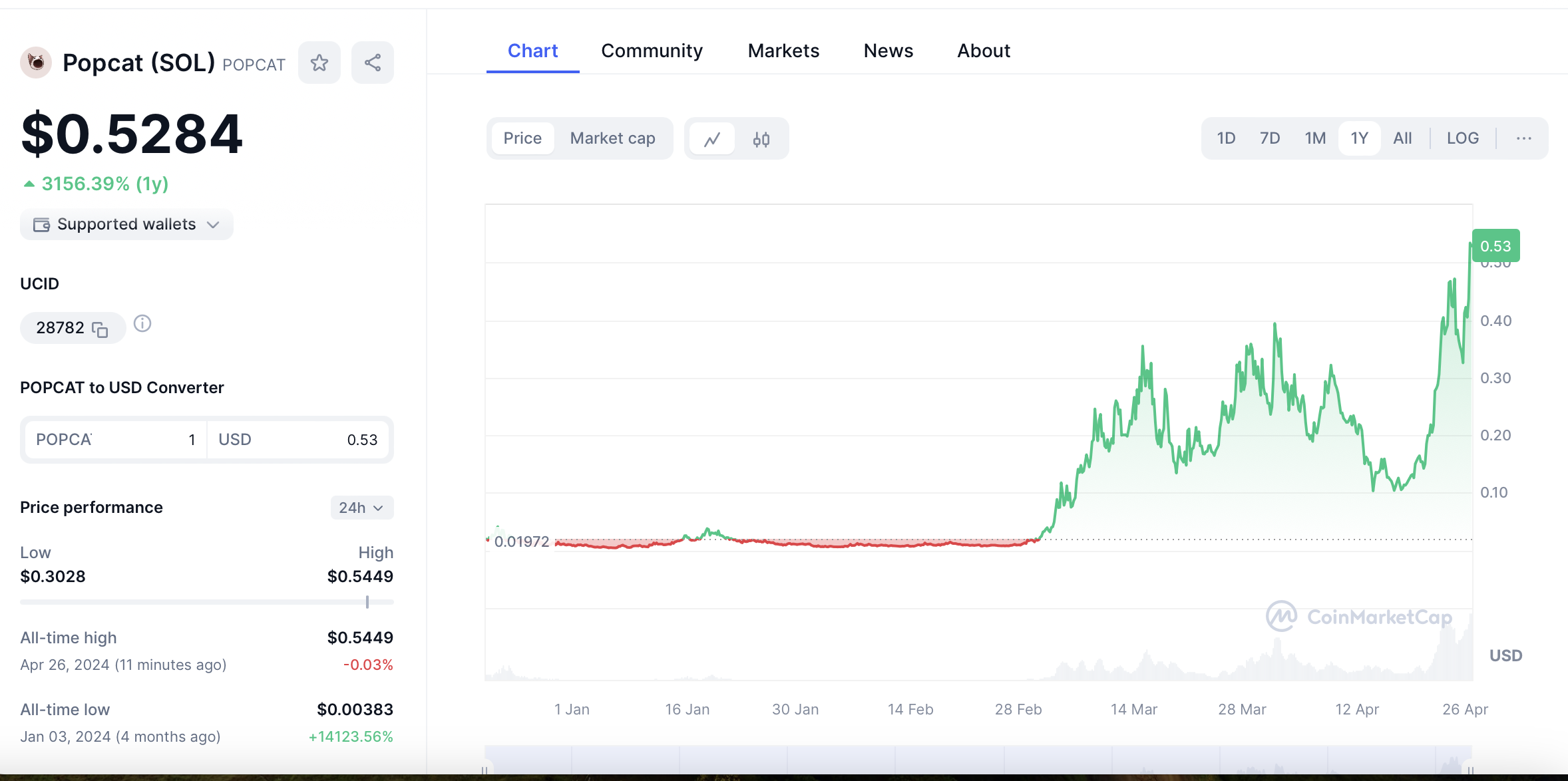The width and height of the screenshot is (1568, 781).
Task: Select the All time range
Action: pos(1402,138)
